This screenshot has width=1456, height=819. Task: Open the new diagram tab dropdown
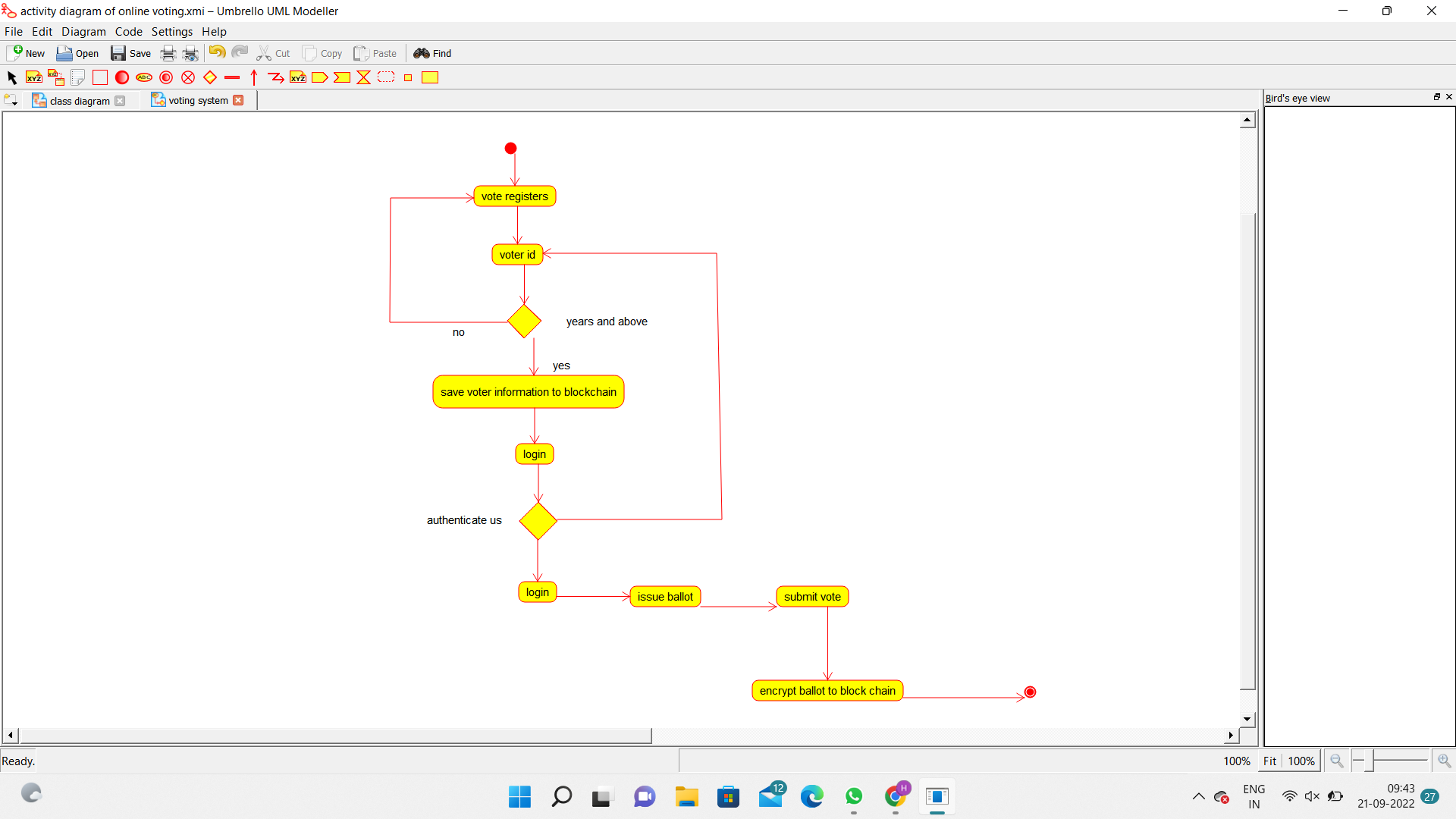(11, 101)
